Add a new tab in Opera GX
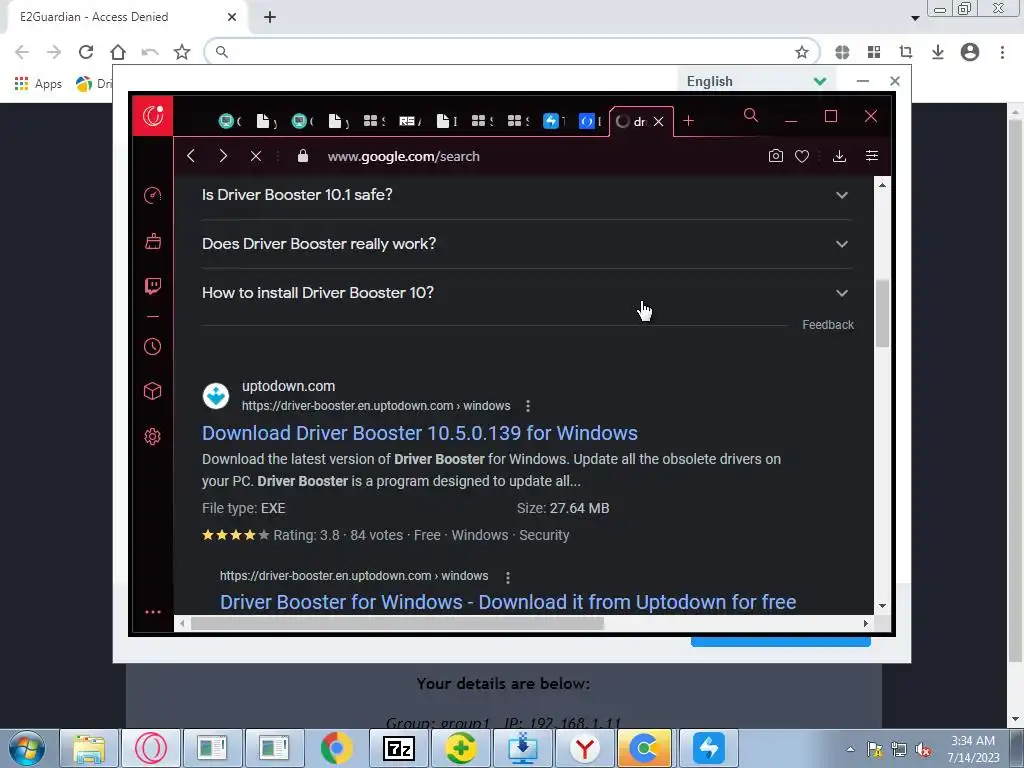The width and height of the screenshot is (1024, 768). point(688,121)
